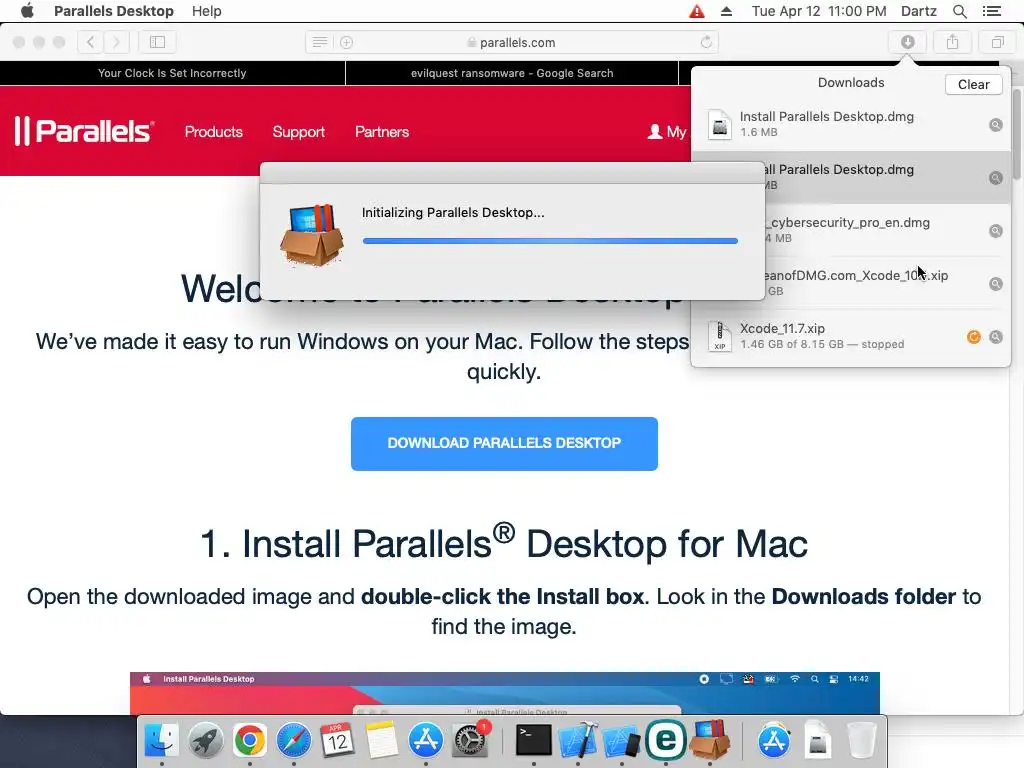The width and height of the screenshot is (1024, 768).
Task: Switch to 'Your Clock Is Set Incorrectly' tab
Action: click(172, 73)
